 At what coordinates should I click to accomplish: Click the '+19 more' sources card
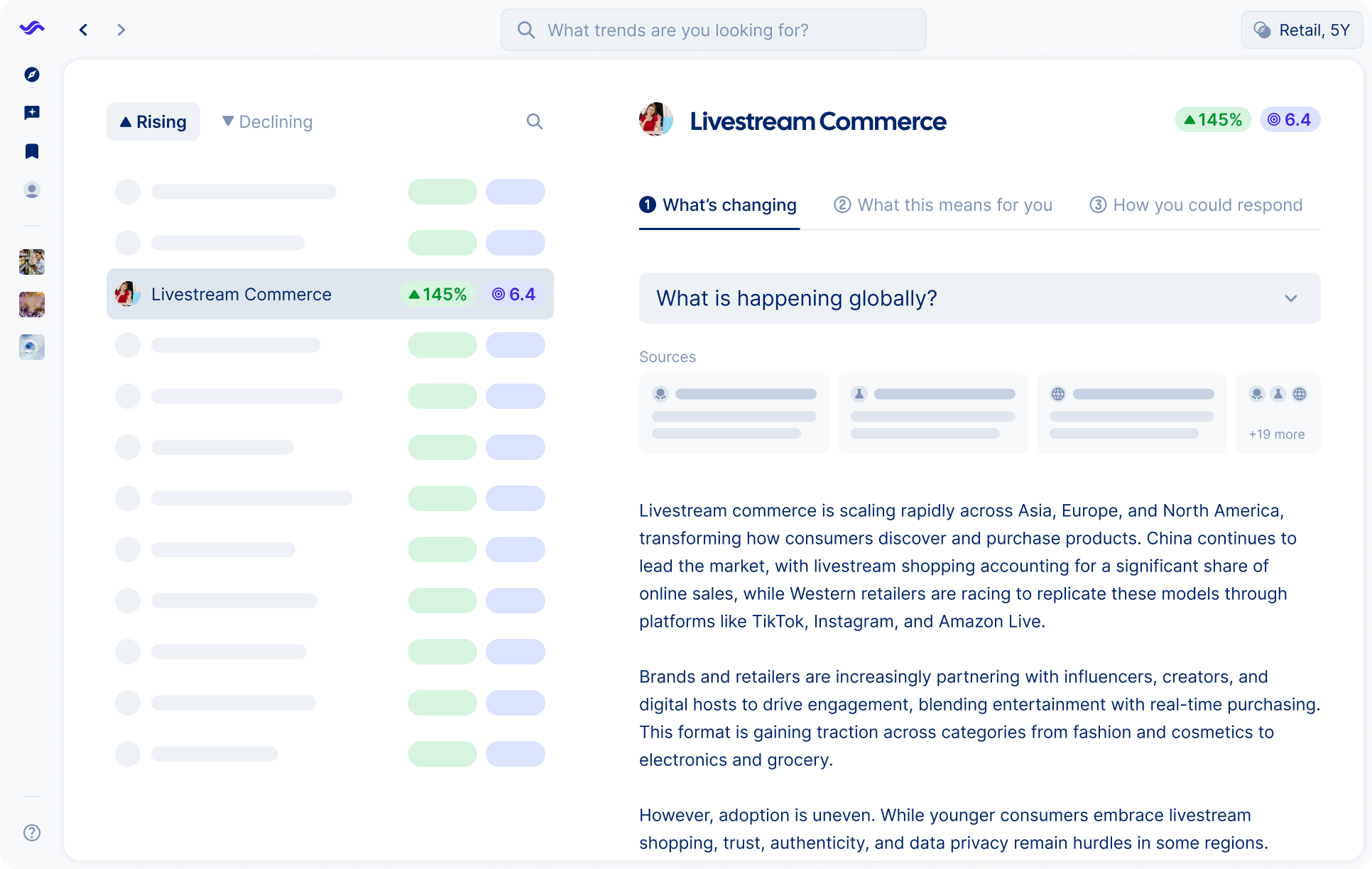pos(1278,413)
